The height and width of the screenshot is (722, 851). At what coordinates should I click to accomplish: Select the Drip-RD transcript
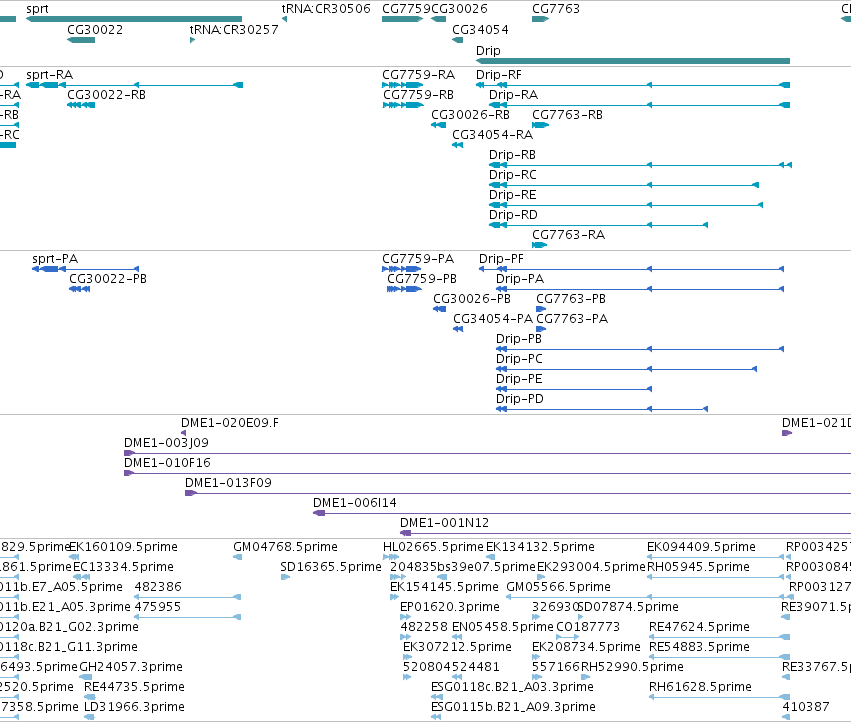coord(513,214)
